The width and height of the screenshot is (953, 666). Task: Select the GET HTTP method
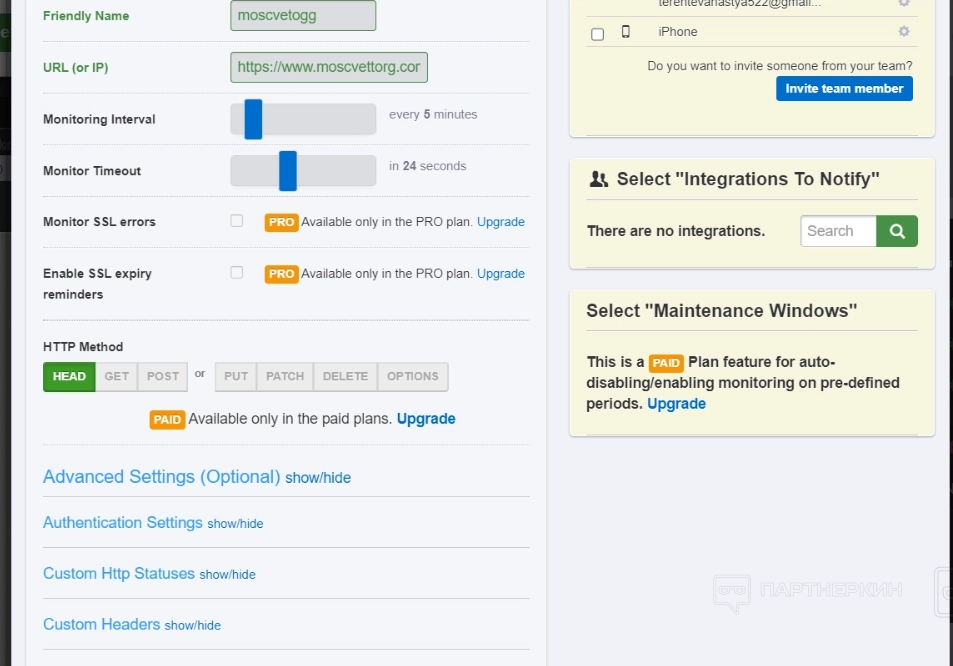pyautogui.click(x=117, y=376)
